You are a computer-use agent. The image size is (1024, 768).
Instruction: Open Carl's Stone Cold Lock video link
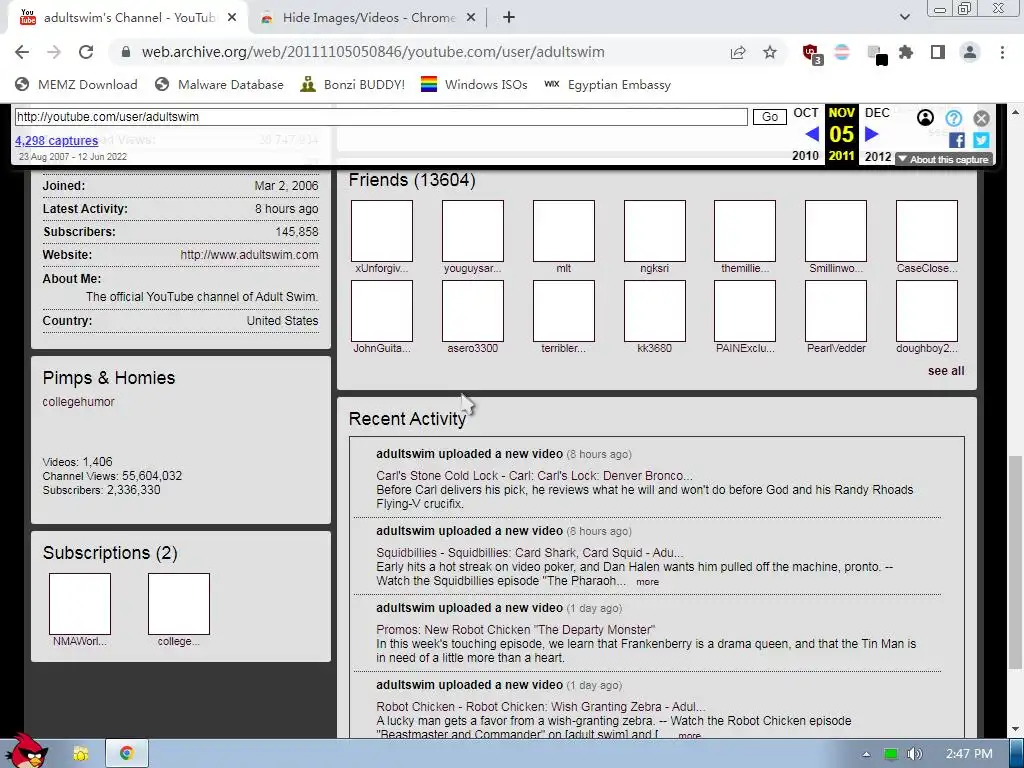[x=534, y=475]
